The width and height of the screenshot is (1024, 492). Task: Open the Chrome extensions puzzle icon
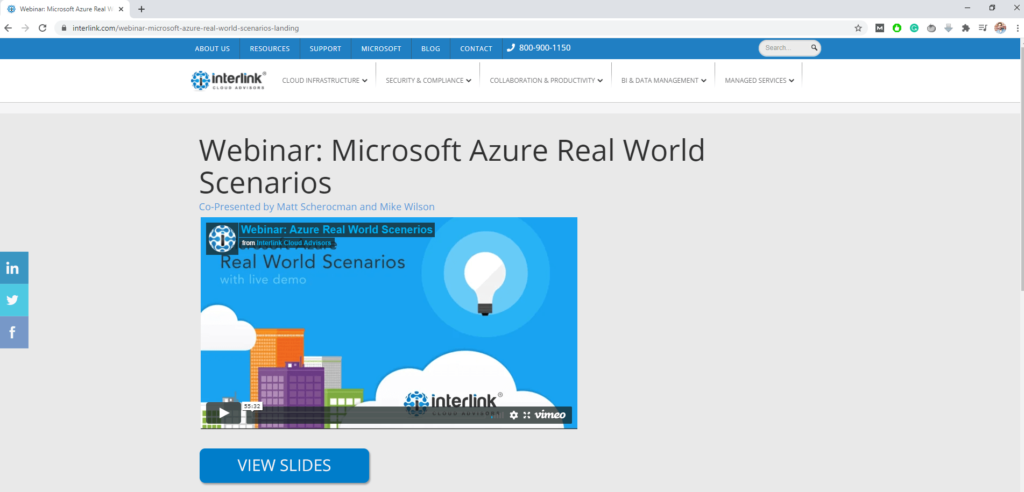tap(965, 28)
